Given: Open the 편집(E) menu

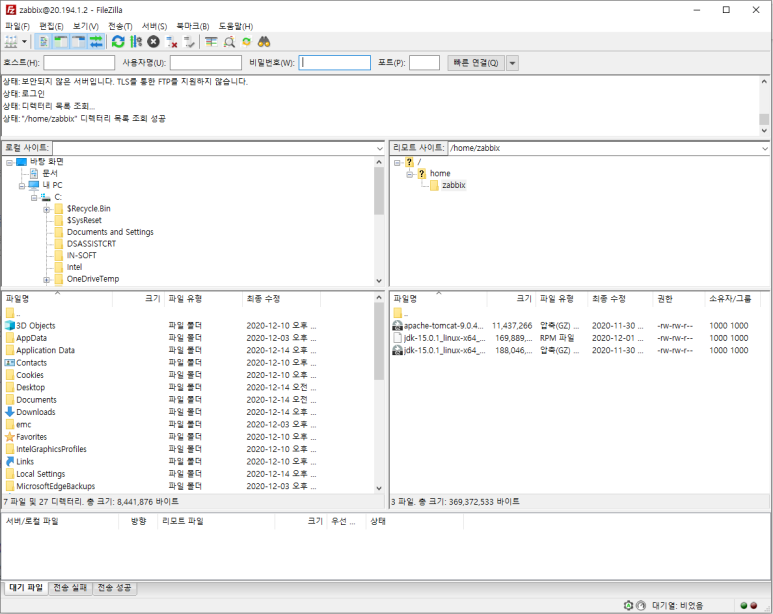Looking at the screenshot, I should [x=51, y=26].
